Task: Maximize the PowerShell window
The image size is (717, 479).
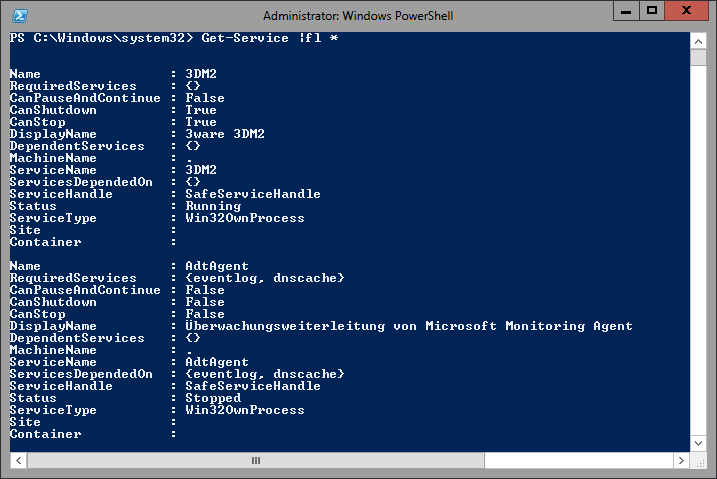Action: tap(652, 11)
